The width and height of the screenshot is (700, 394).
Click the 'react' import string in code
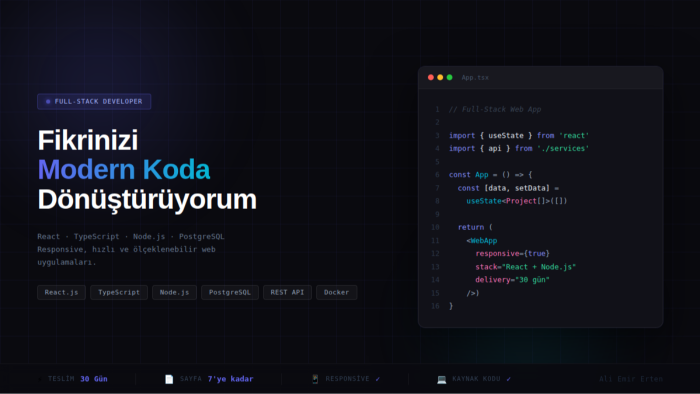(574, 136)
